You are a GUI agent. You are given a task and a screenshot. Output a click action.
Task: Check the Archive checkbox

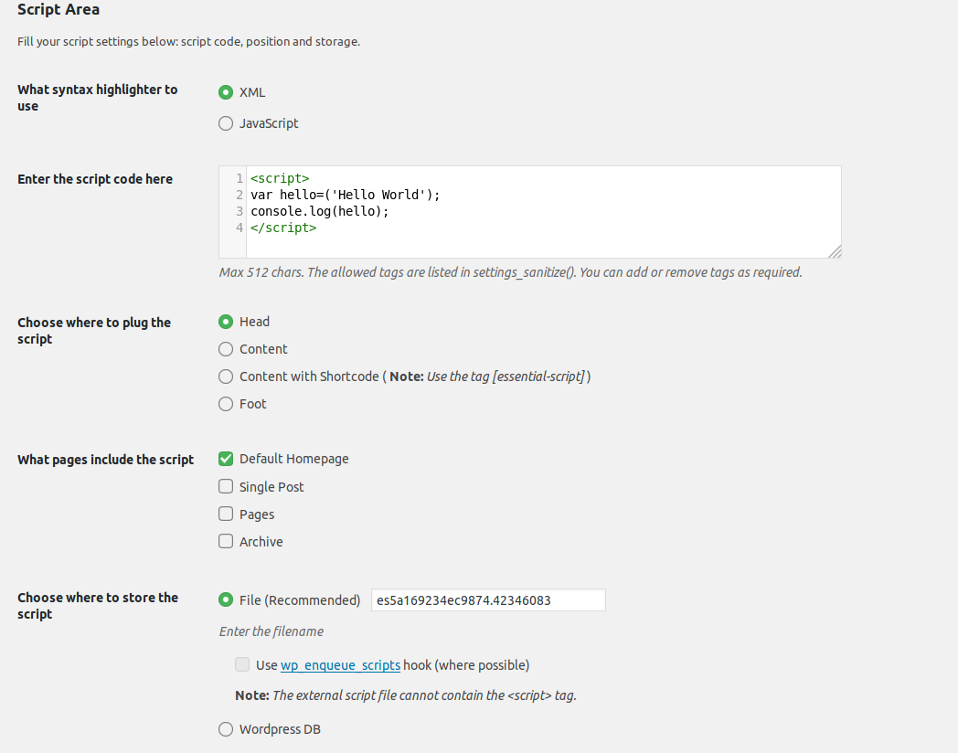226,542
